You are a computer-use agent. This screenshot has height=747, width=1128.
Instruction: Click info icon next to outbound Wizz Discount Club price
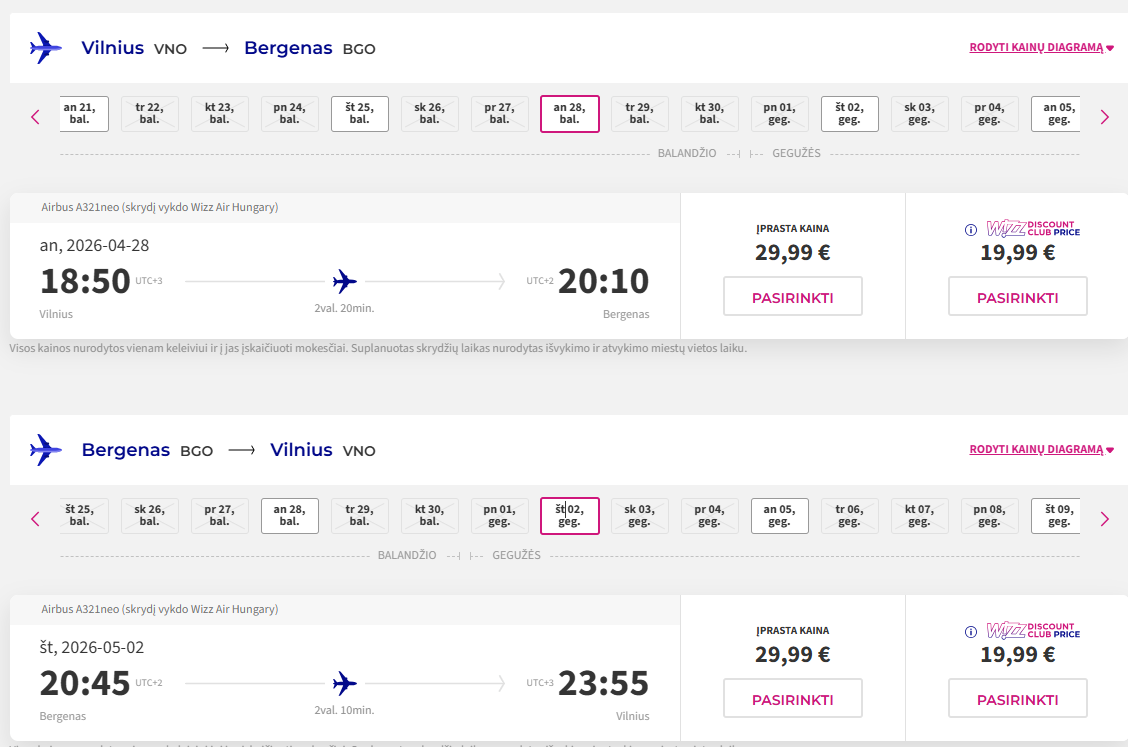(970, 230)
